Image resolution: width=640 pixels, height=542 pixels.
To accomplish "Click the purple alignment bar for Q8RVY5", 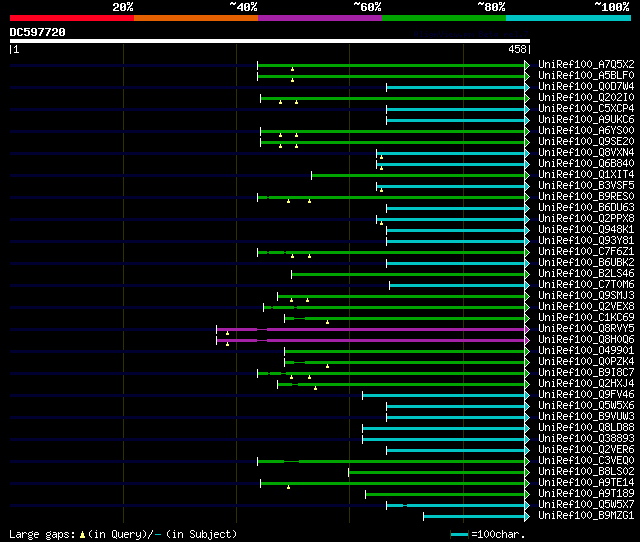I will [371, 329].
